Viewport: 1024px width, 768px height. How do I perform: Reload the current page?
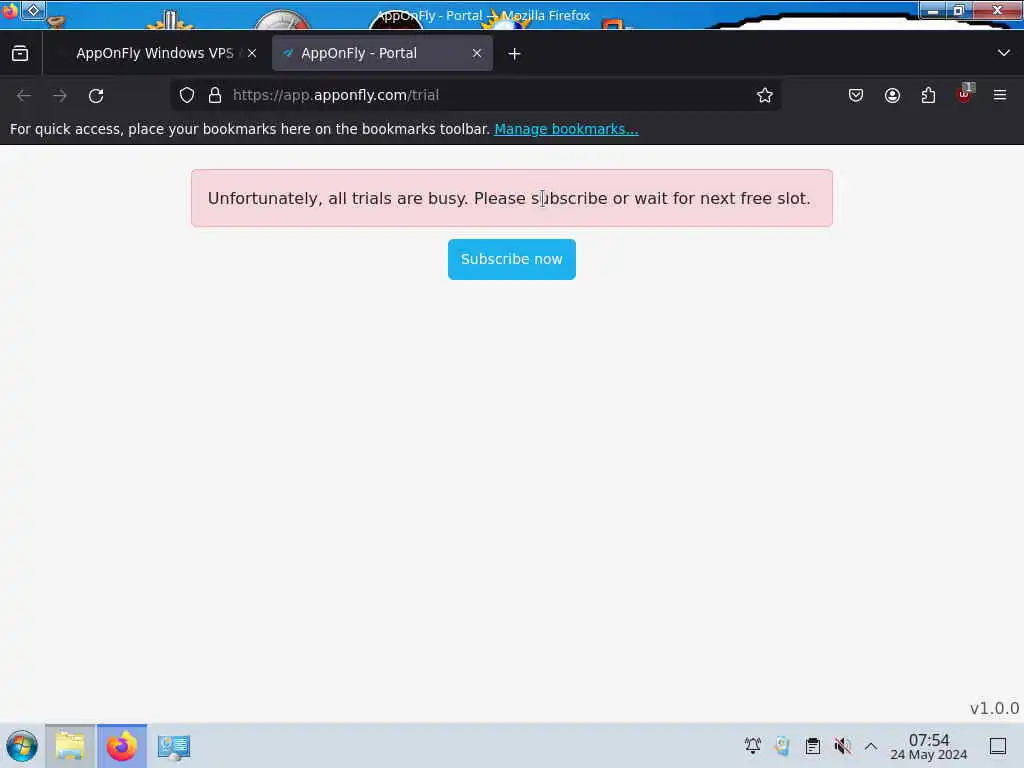(x=96, y=95)
